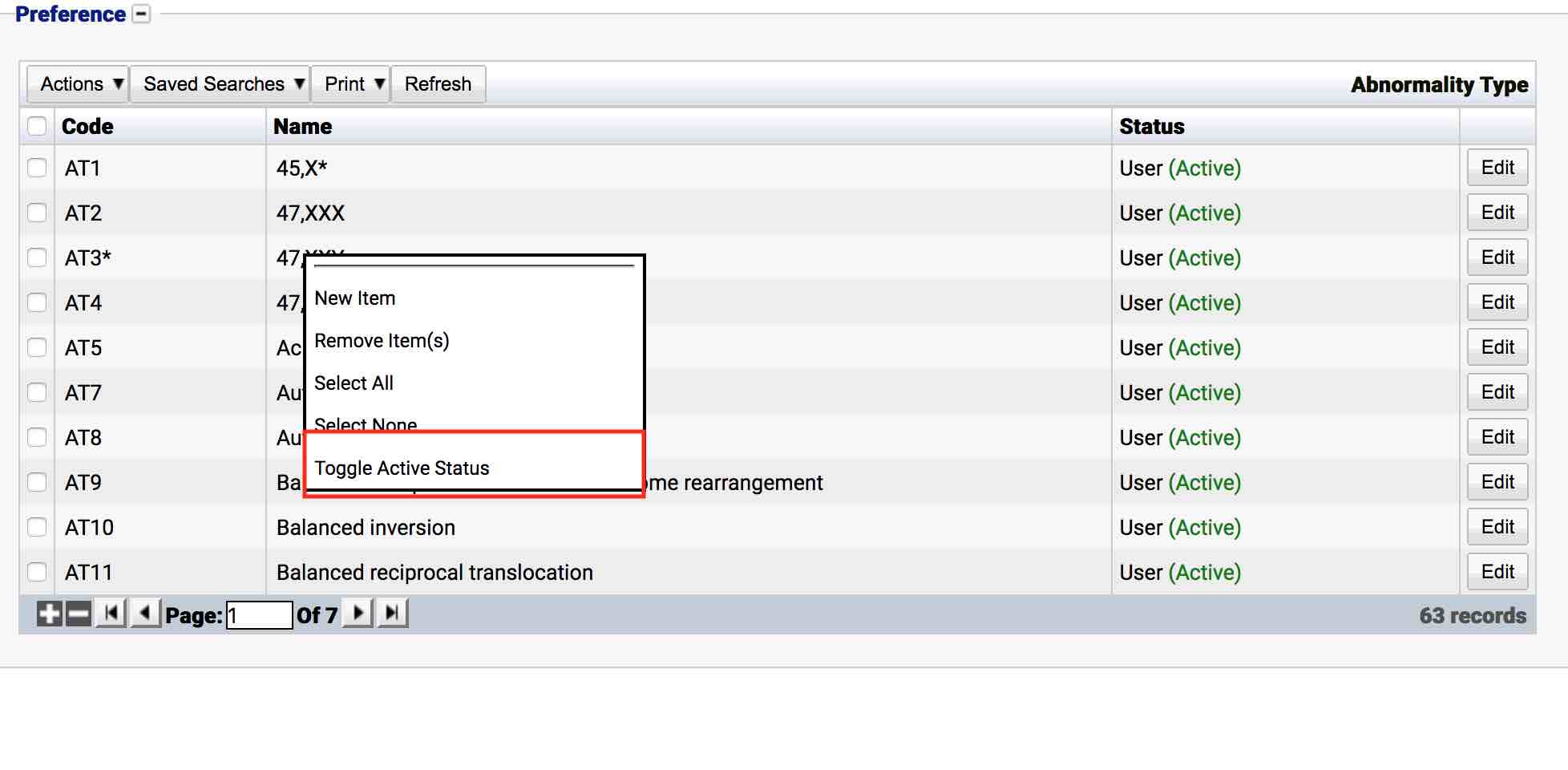
Task: Tick the AT5 row checkbox
Action: click(x=37, y=347)
